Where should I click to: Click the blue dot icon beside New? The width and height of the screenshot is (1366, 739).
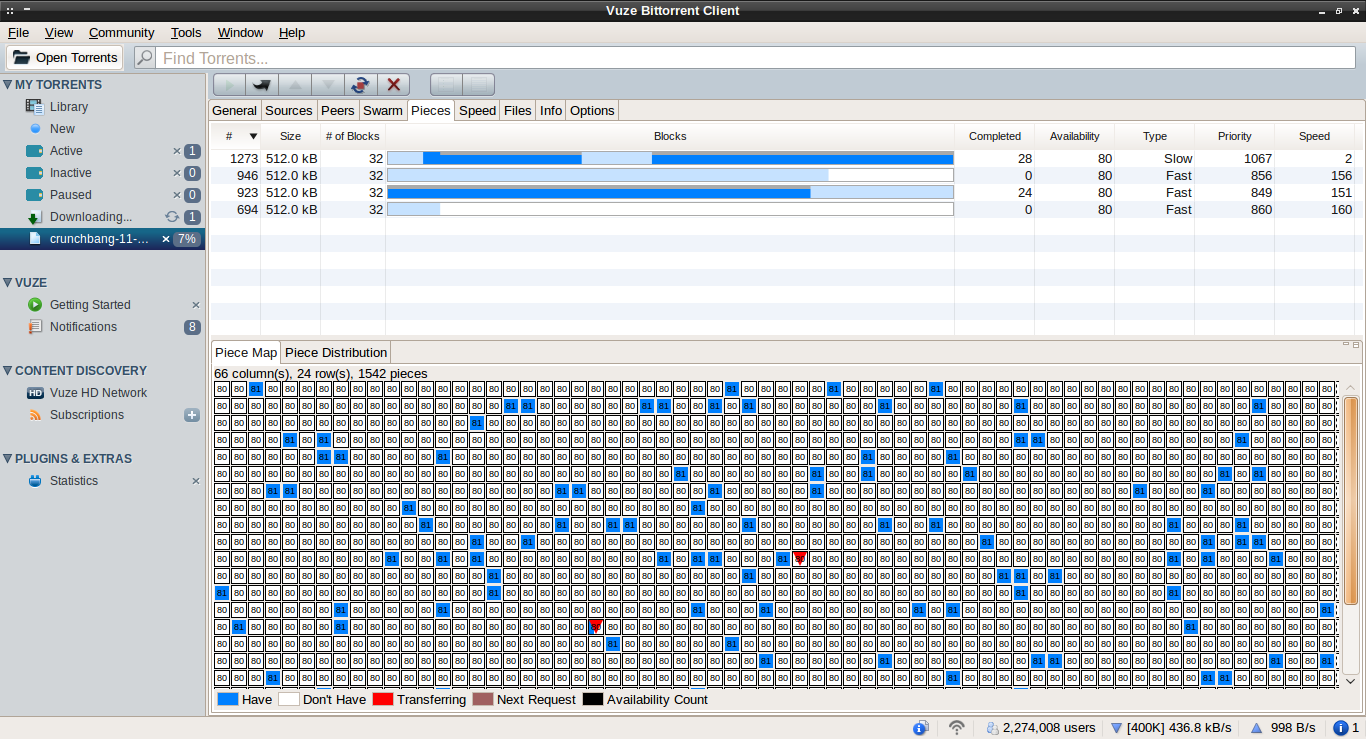[35, 129]
